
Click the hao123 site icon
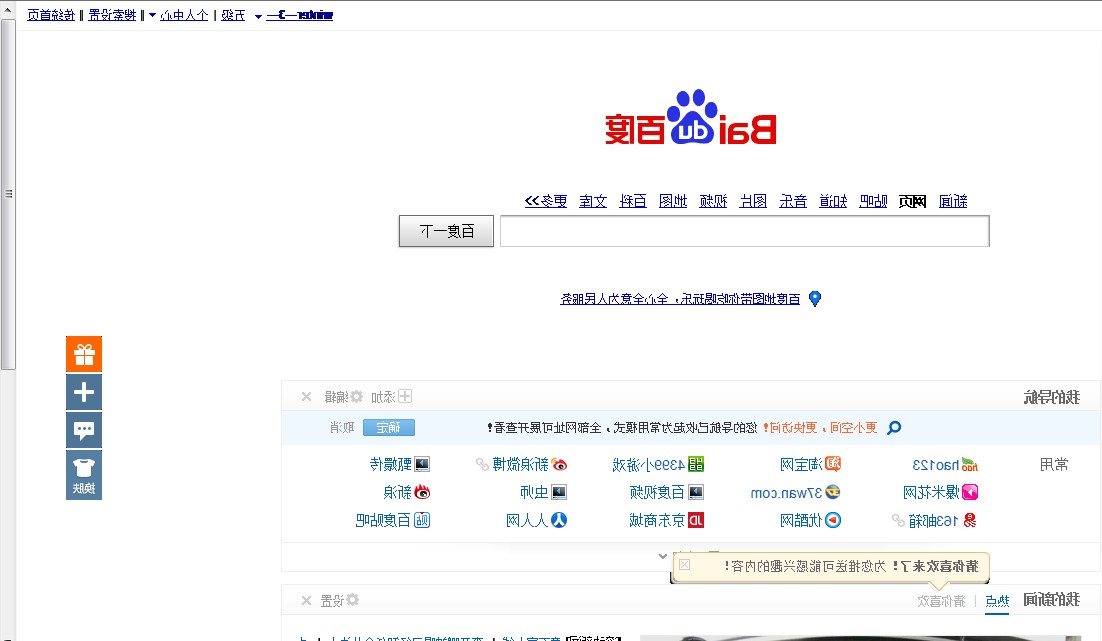(970, 465)
